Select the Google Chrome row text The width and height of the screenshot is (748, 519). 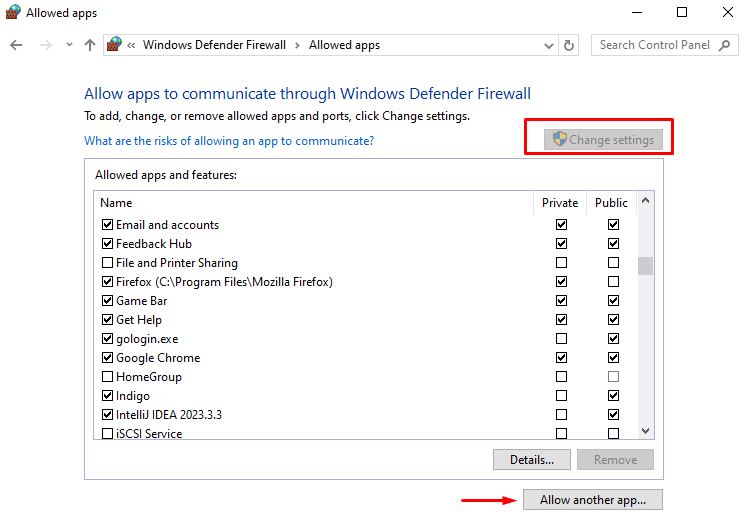pos(158,358)
